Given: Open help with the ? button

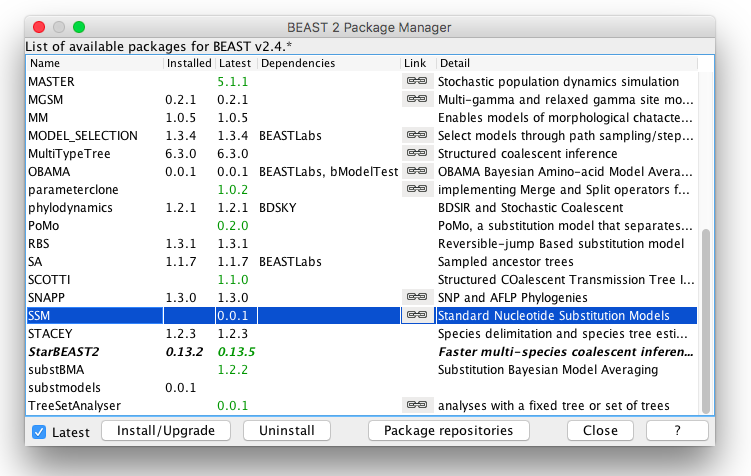Looking at the screenshot, I should point(677,431).
